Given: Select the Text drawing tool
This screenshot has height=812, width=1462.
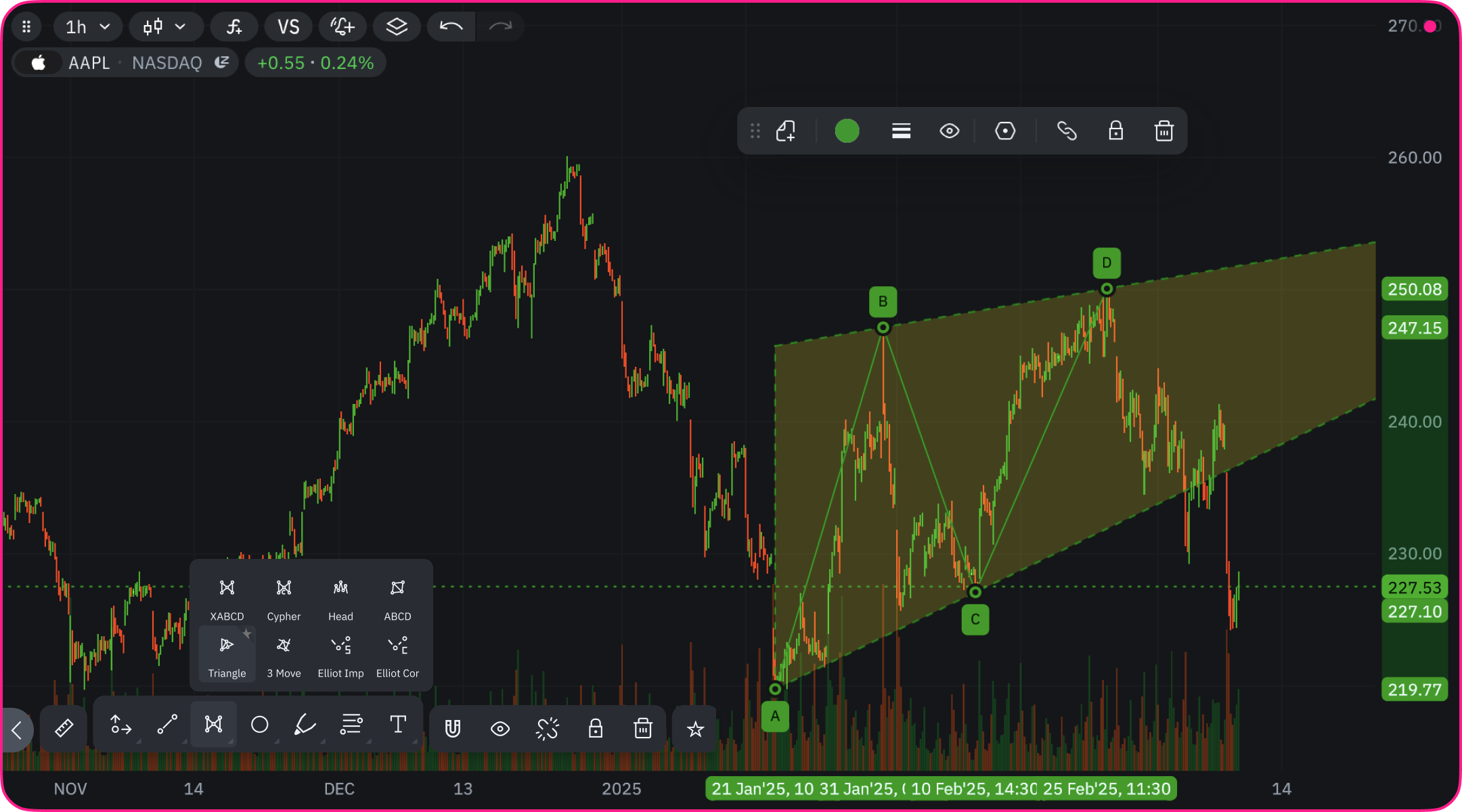Looking at the screenshot, I should pos(398,725).
